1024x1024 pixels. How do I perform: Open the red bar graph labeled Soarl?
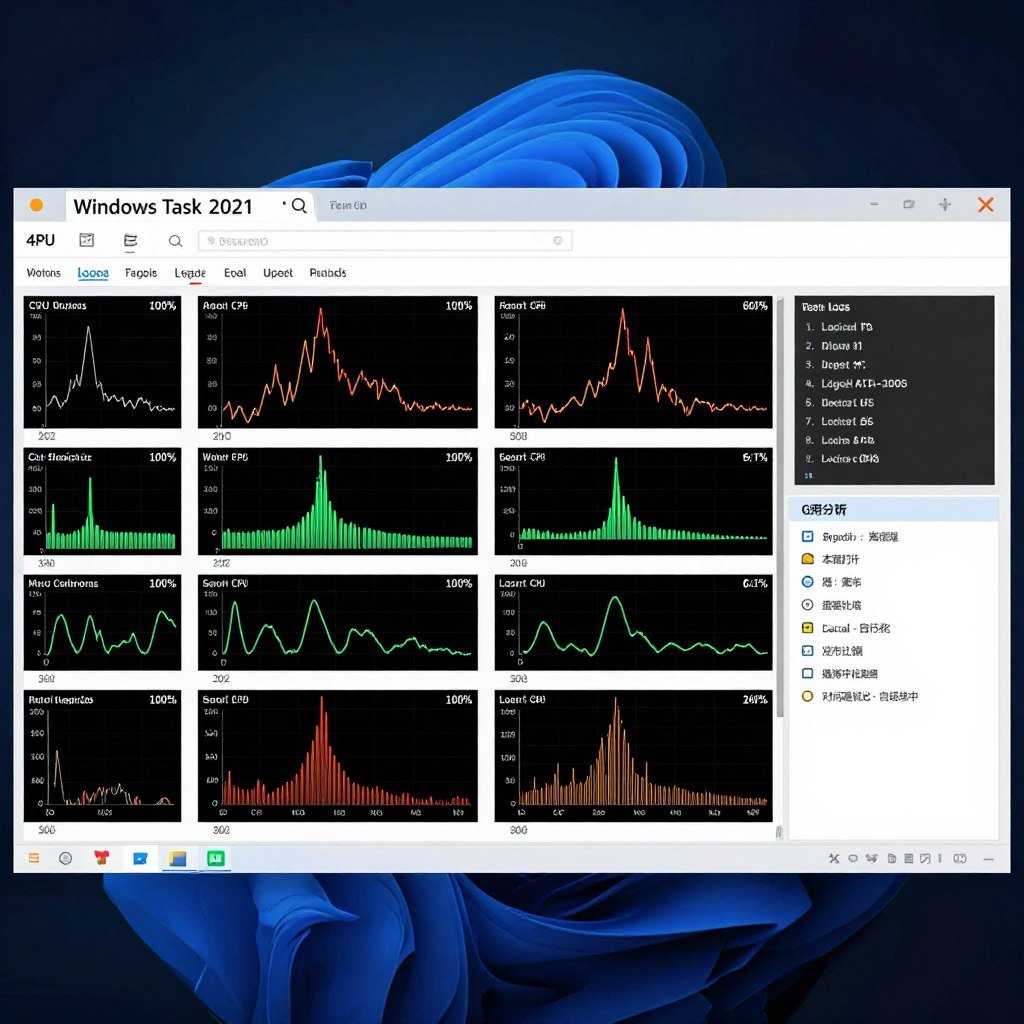[x=338, y=756]
